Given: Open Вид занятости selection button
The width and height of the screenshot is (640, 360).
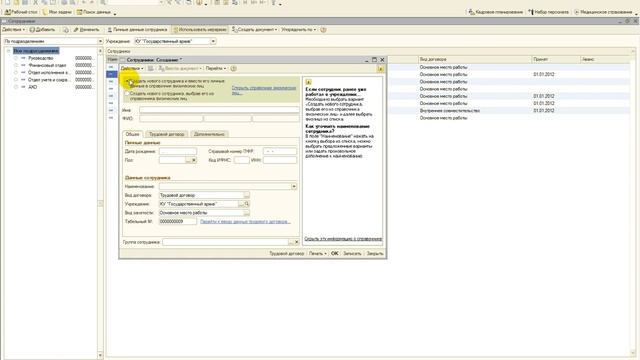Looking at the screenshot, I should tap(247, 213).
